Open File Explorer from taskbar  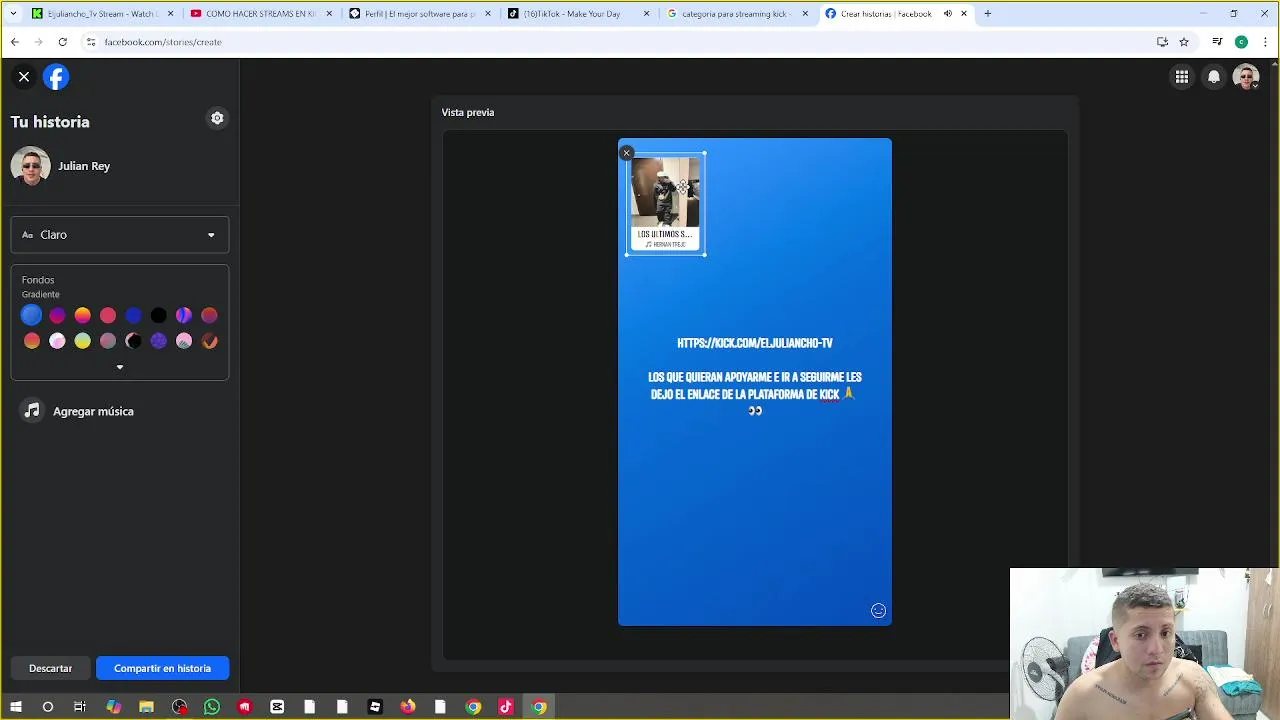click(x=146, y=707)
